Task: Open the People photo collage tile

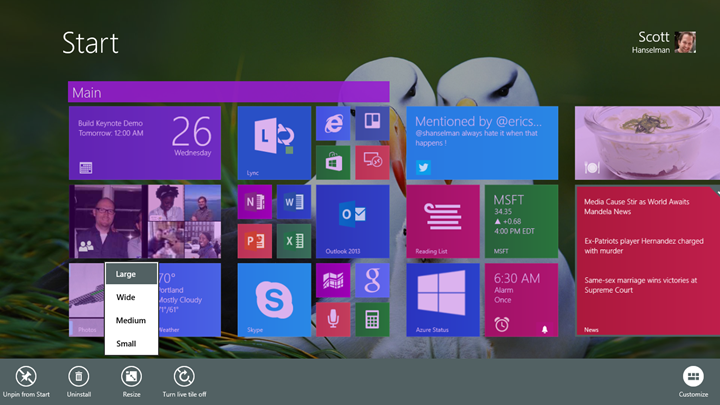Action: (145, 221)
